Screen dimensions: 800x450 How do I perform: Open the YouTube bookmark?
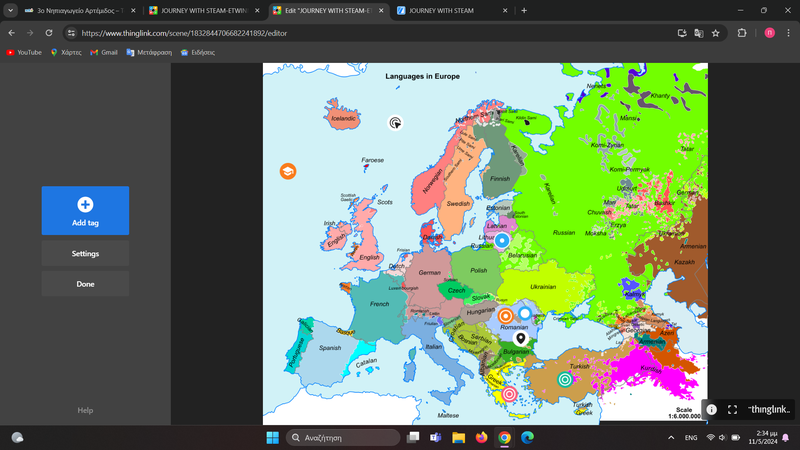click(x=24, y=52)
